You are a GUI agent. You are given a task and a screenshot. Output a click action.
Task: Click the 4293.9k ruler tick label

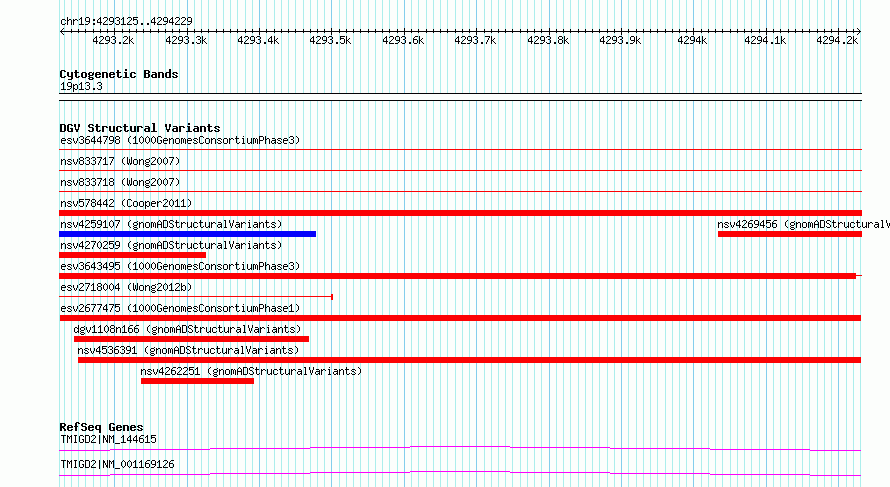(620, 40)
